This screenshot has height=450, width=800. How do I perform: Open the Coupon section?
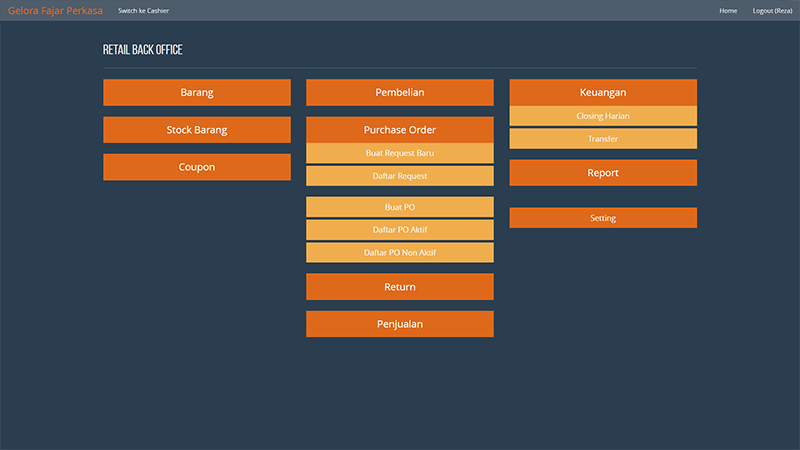tap(197, 167)
